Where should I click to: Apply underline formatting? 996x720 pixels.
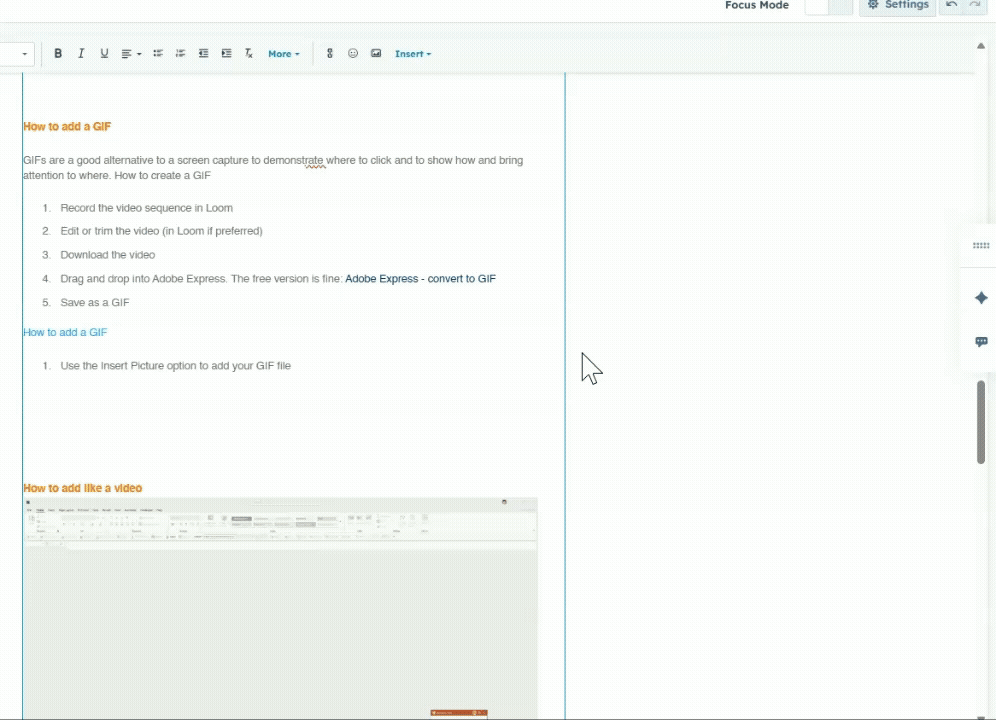coord(104,53)
